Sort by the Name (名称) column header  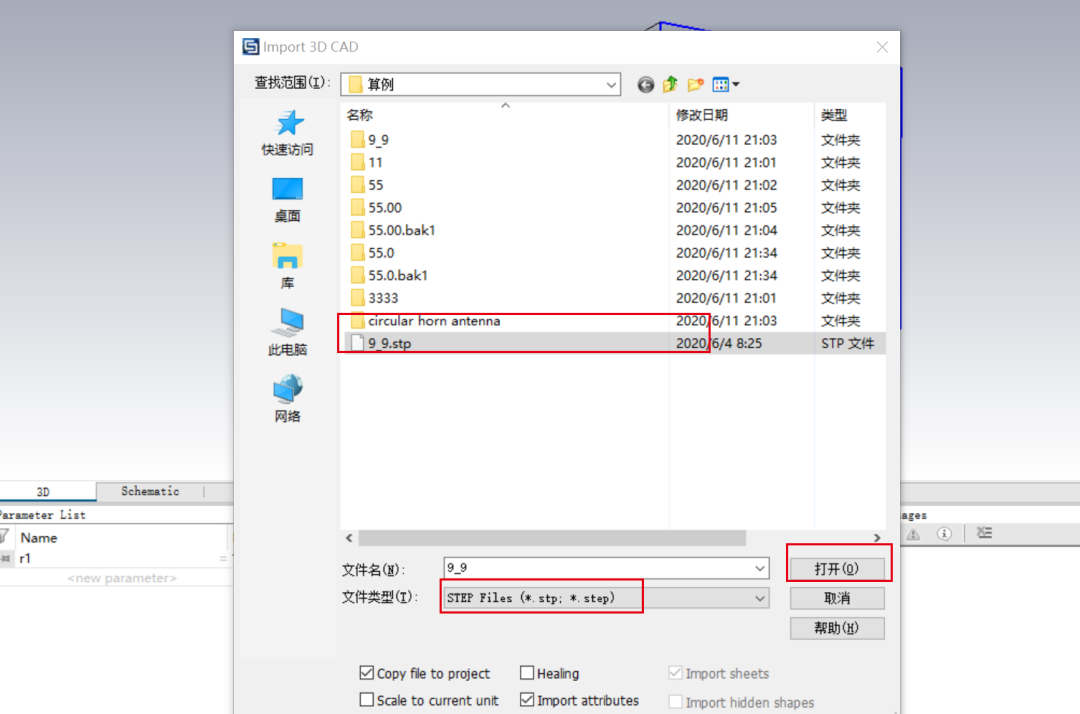(504, 115)
